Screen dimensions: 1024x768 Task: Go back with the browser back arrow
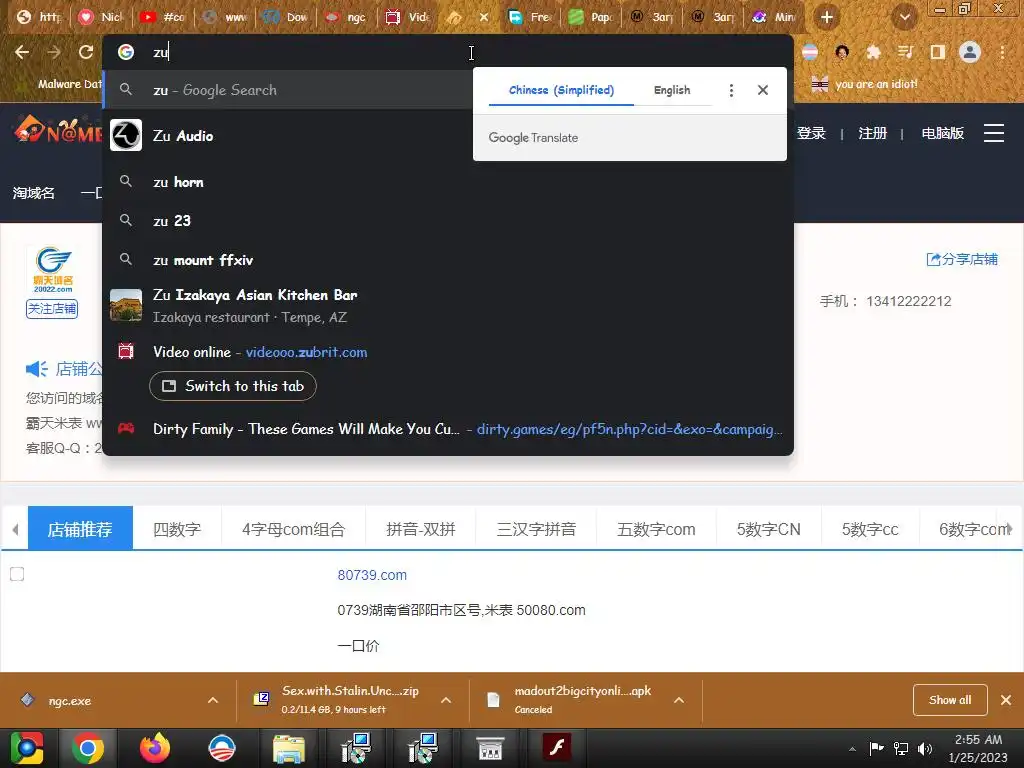click(x=22, y=52)
